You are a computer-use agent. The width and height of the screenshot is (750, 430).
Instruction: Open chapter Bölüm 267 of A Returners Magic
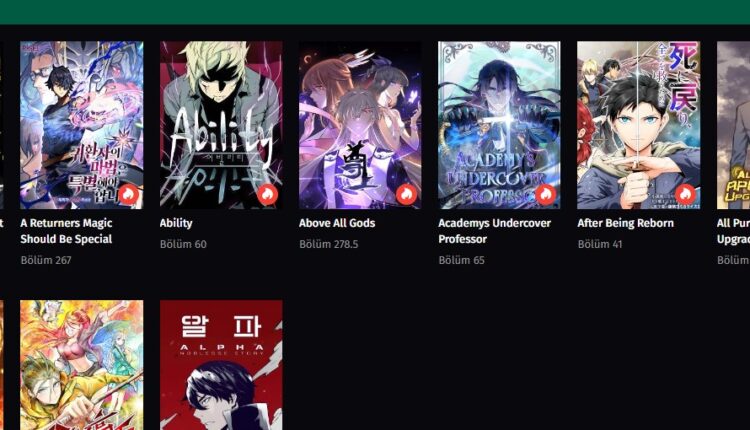[46, 260]
